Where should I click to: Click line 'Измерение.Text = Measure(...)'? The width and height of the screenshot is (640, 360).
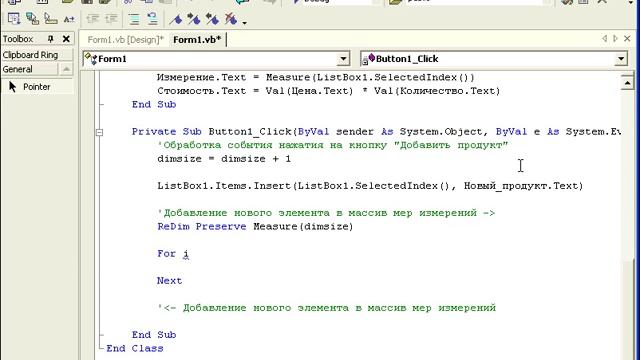tap(316, 77)
